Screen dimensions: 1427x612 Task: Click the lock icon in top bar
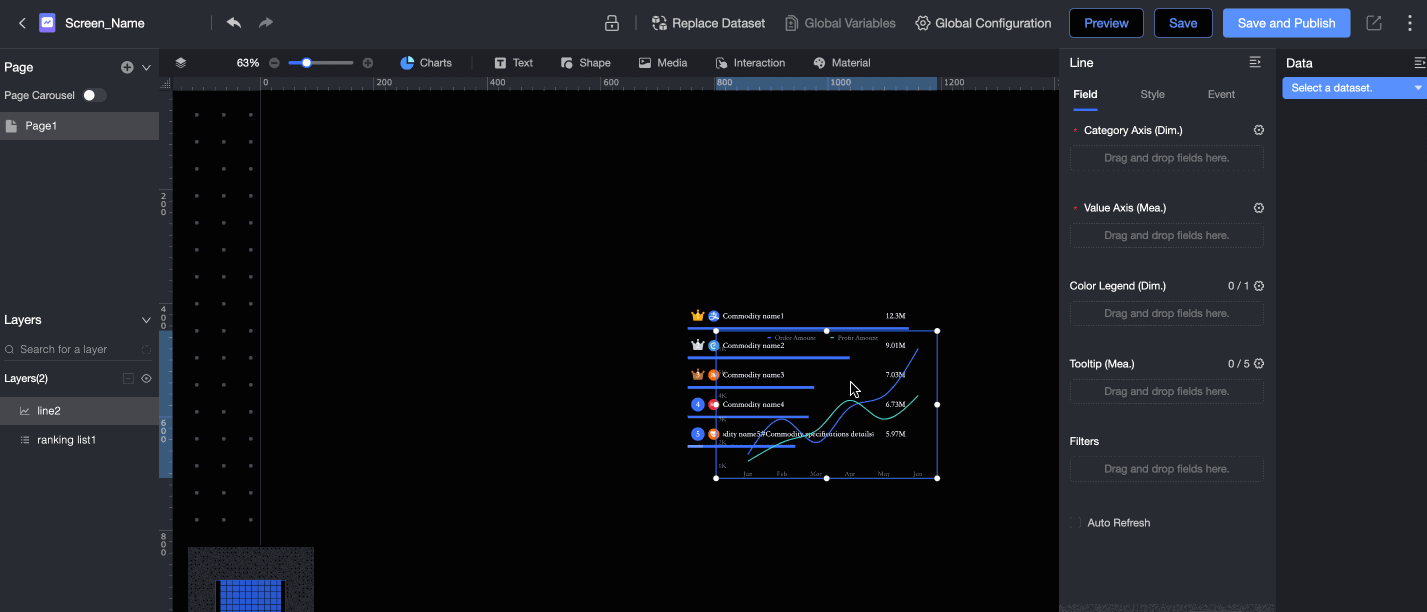[x=612, y=23]
